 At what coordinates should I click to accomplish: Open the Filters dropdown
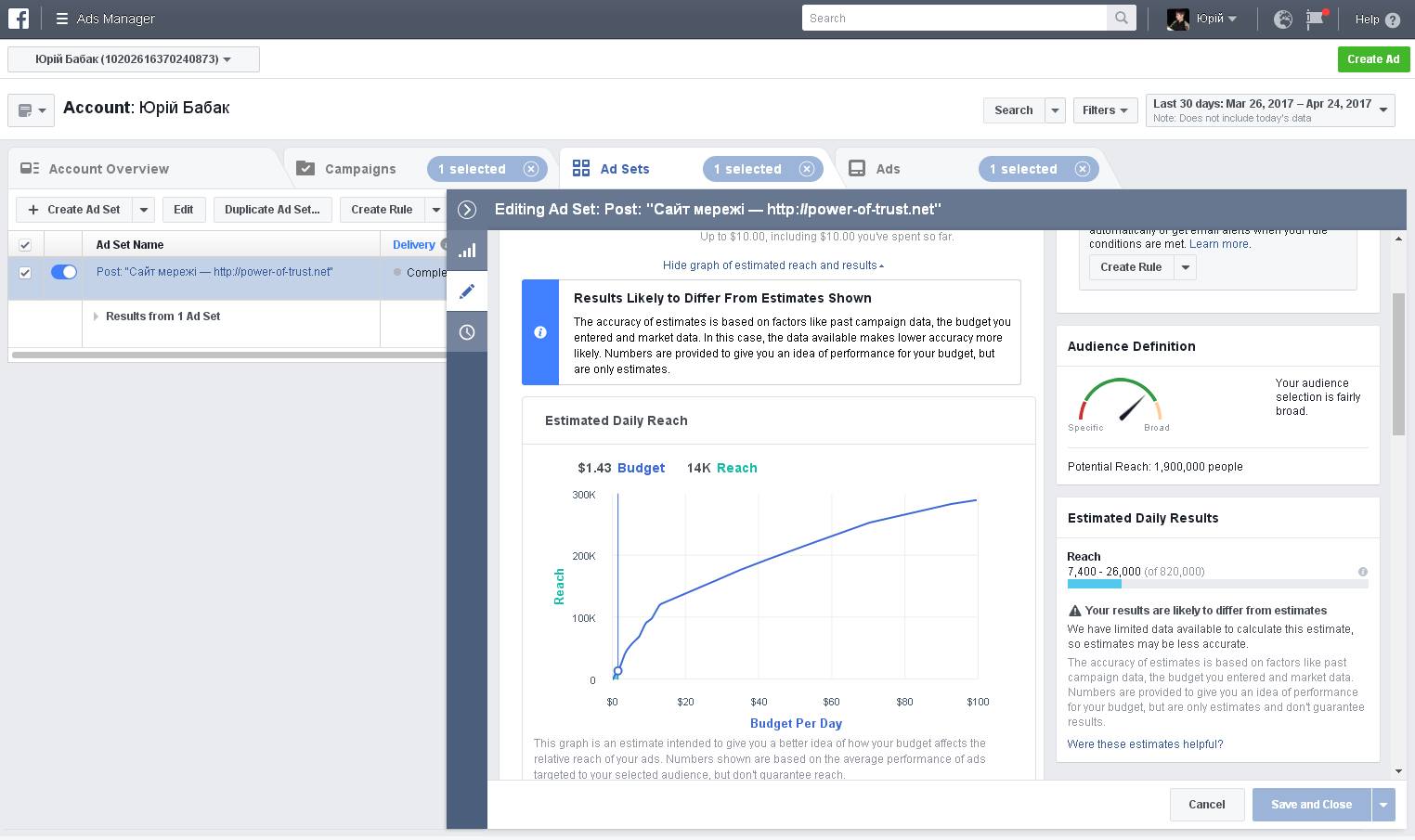coord(1105,110)
